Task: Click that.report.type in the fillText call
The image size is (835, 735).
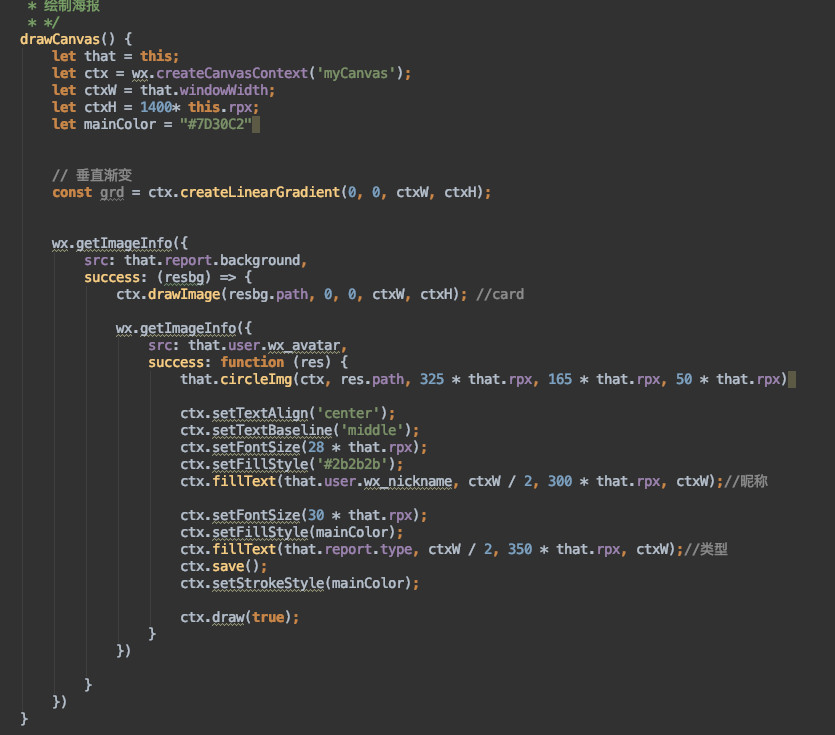Action: [348, 550]
